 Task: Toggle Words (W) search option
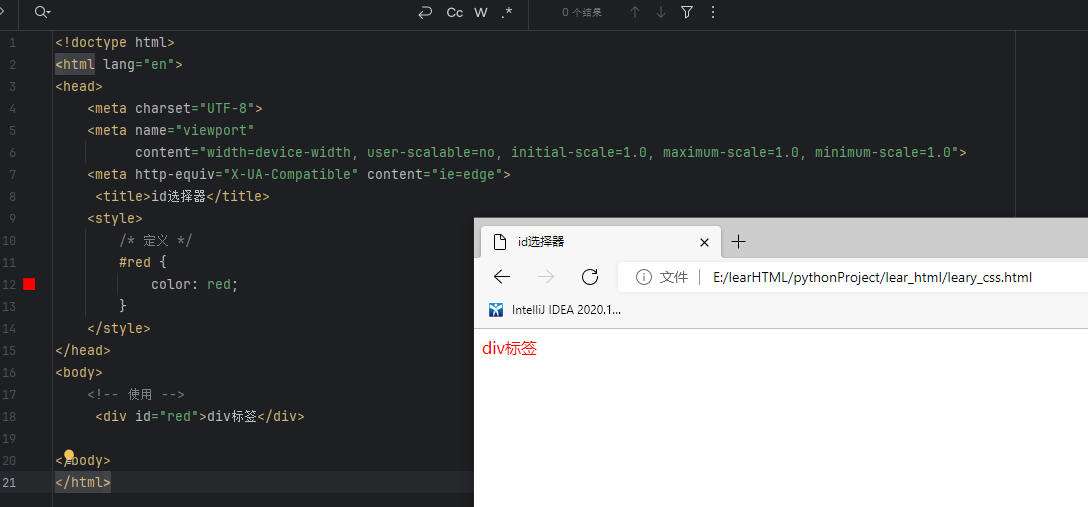tap(481, 12)
